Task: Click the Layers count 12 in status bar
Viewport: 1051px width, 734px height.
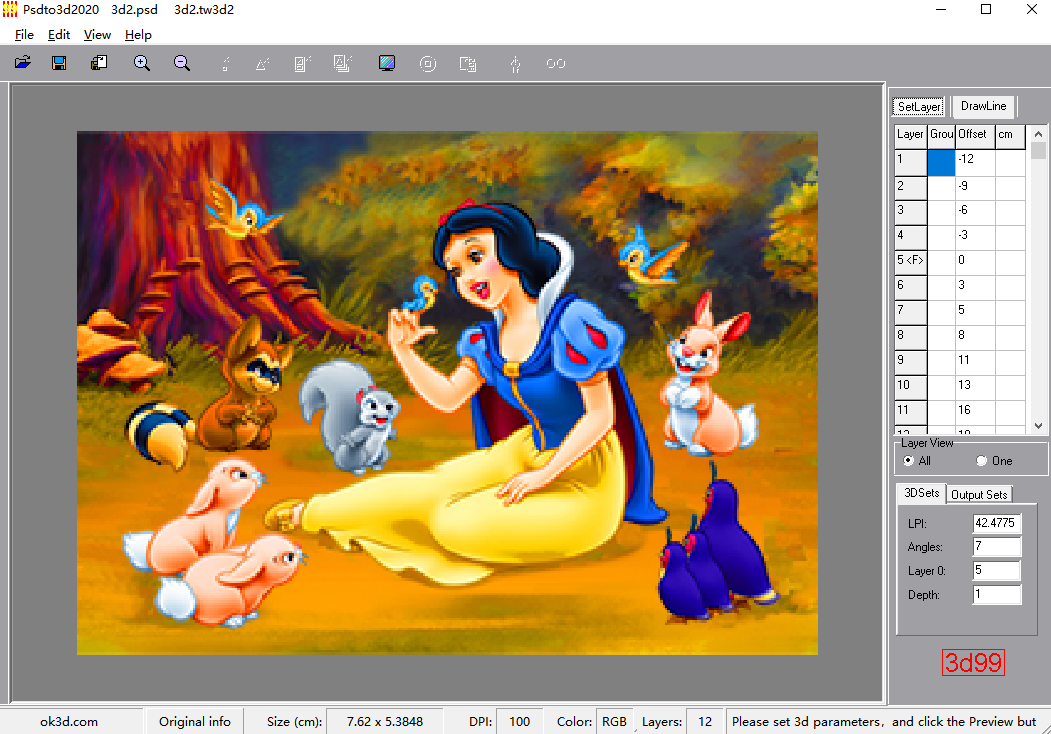Action: [704, 722]
